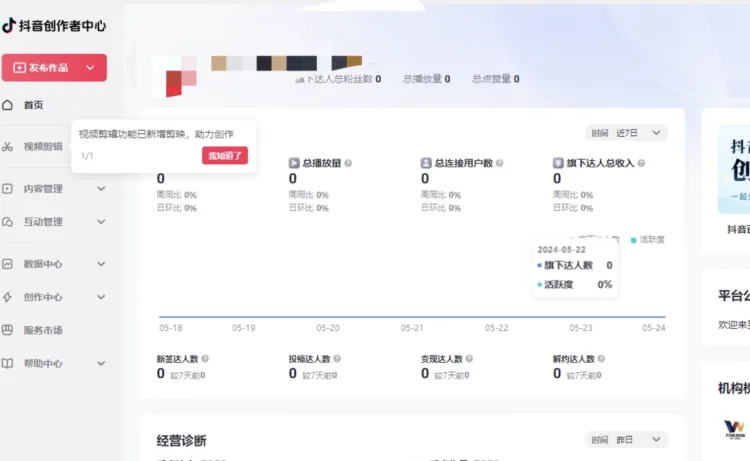Expand the 数据中心 chevron

click(x=101, y=264)
